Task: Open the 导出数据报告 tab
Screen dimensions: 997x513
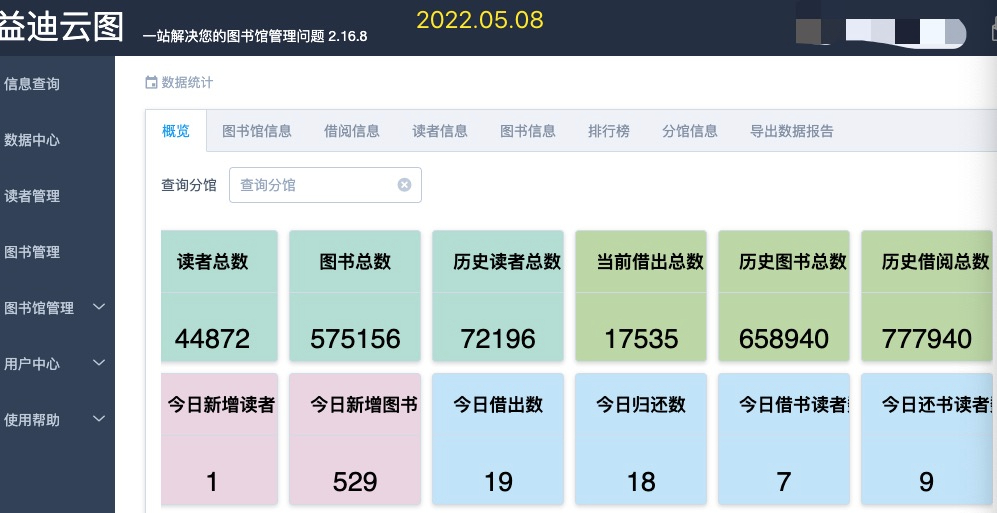Action: click(792, 131)
